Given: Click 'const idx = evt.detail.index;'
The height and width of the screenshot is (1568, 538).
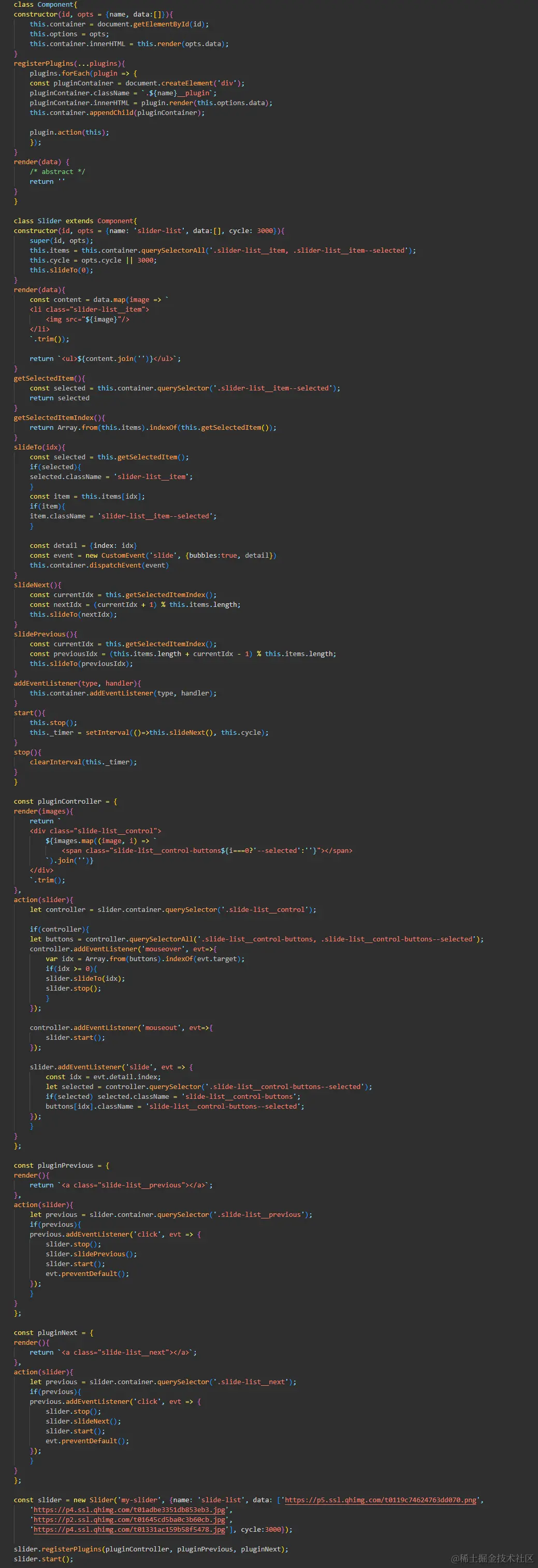Looking at the screenshot, I should [x=104, y=1077].
